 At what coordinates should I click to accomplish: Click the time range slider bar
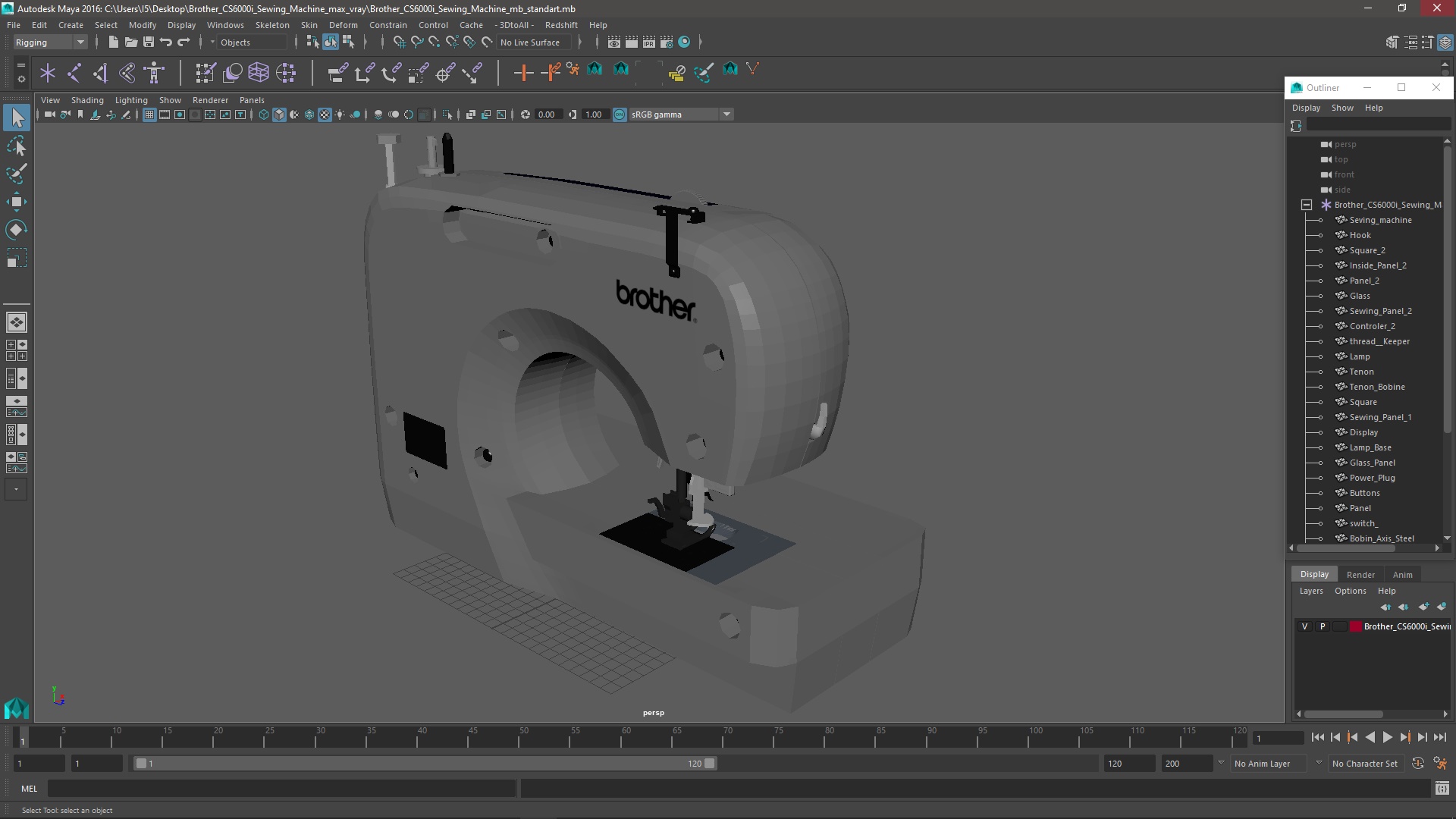pos(425,764)
